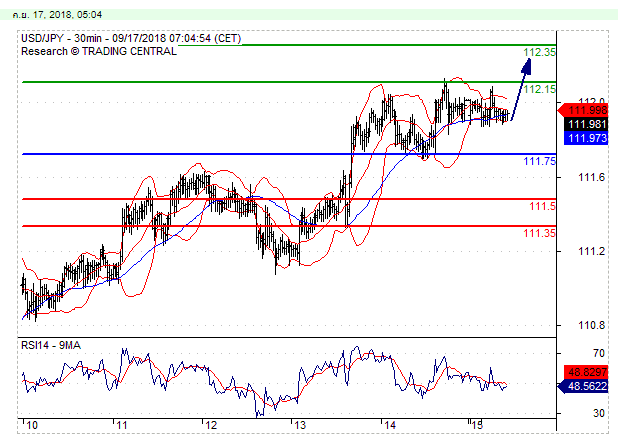Viewport: 618px width, 443px height.
Task: Click the date axis label 11
Action: 122,425
